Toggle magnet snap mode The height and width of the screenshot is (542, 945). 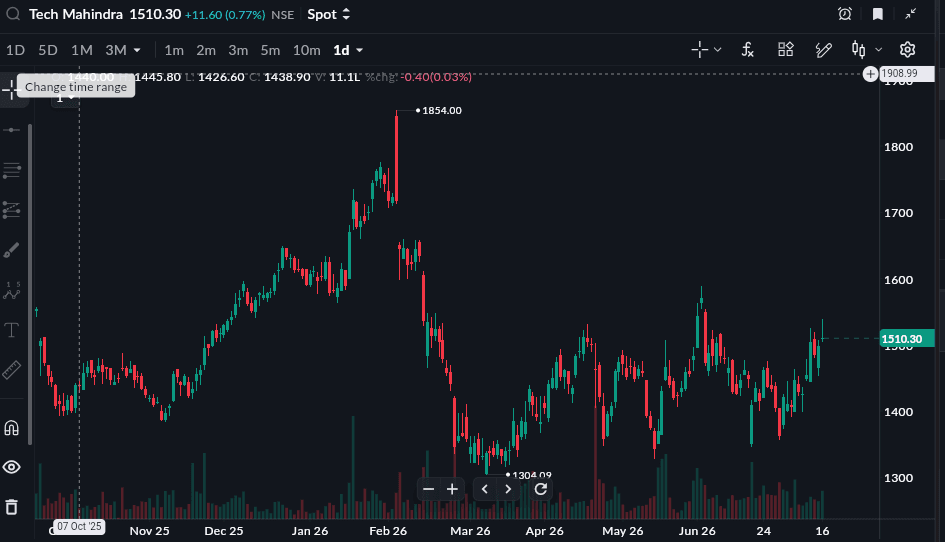[11, 428]
